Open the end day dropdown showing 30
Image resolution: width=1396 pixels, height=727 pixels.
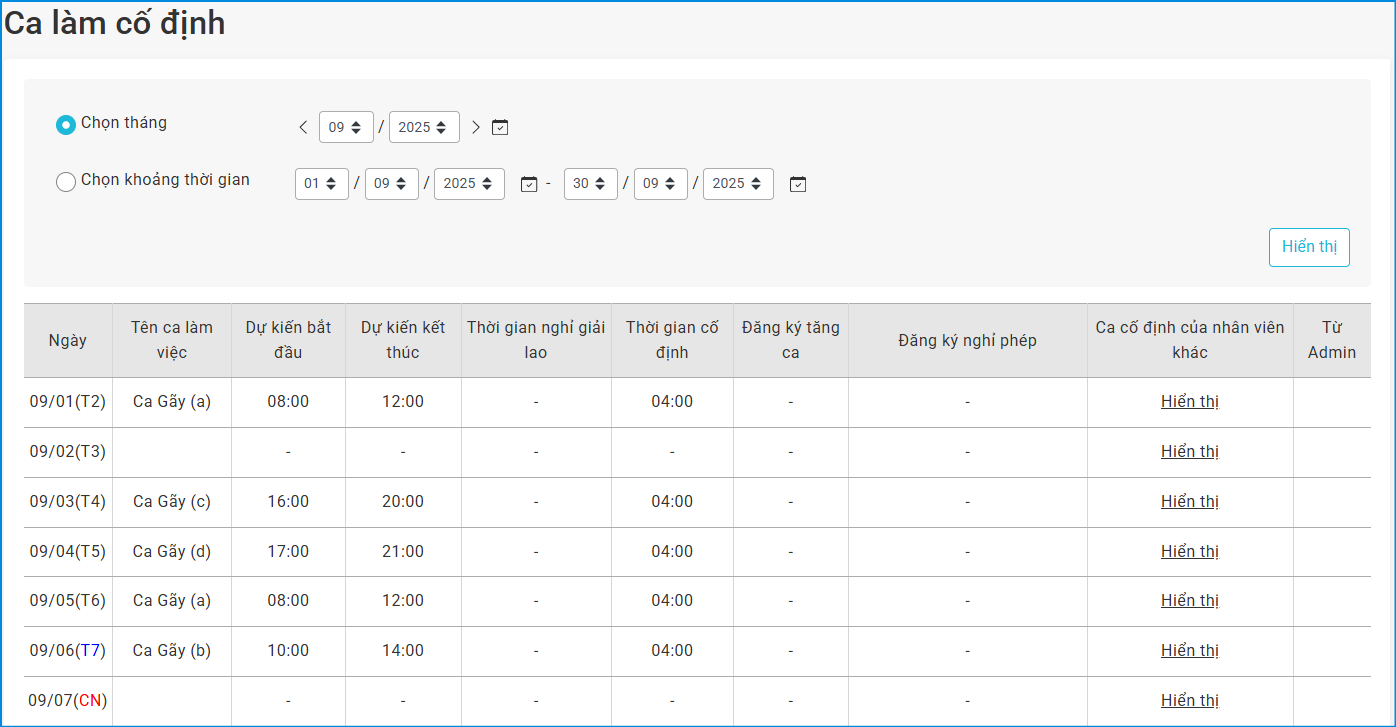590,184
